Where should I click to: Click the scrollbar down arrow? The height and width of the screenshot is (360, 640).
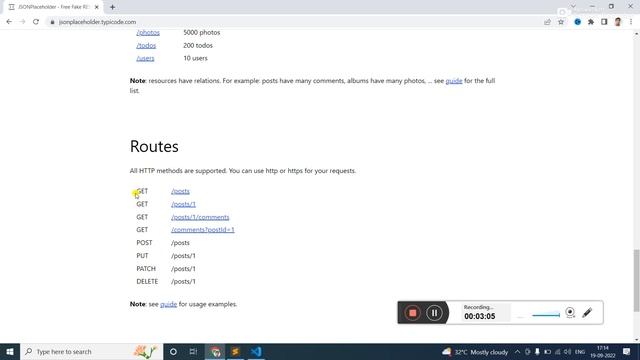pos(636,340)
